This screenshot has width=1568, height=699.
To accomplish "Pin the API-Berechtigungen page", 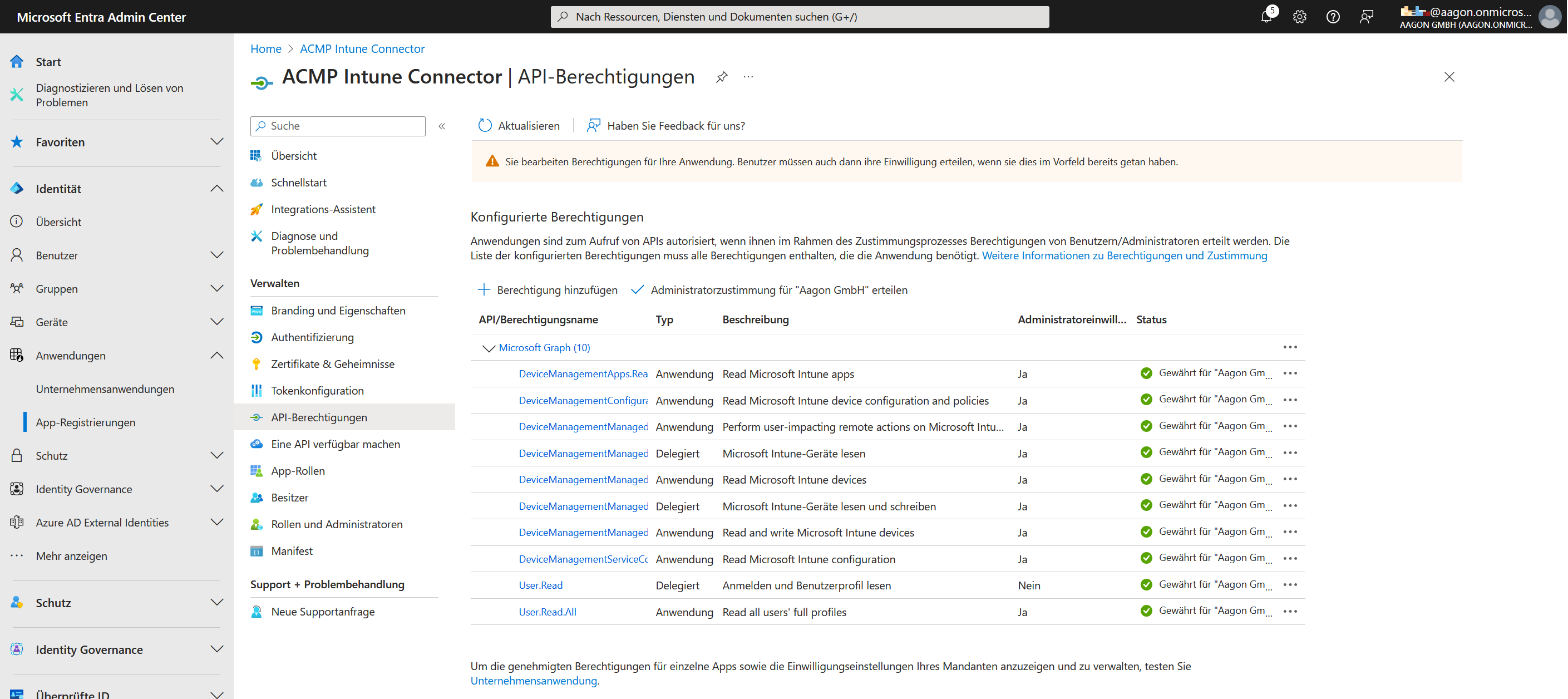I will point(721,77).
